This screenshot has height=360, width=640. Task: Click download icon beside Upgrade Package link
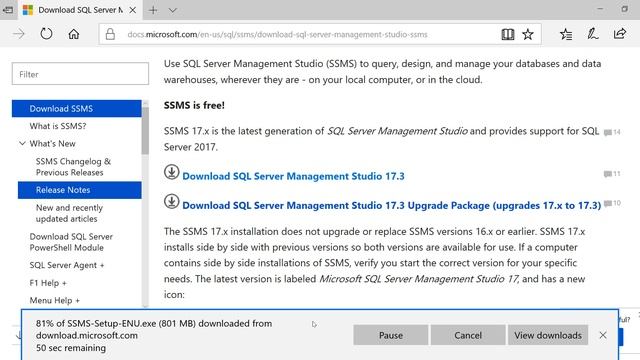(x=171, y=201)
